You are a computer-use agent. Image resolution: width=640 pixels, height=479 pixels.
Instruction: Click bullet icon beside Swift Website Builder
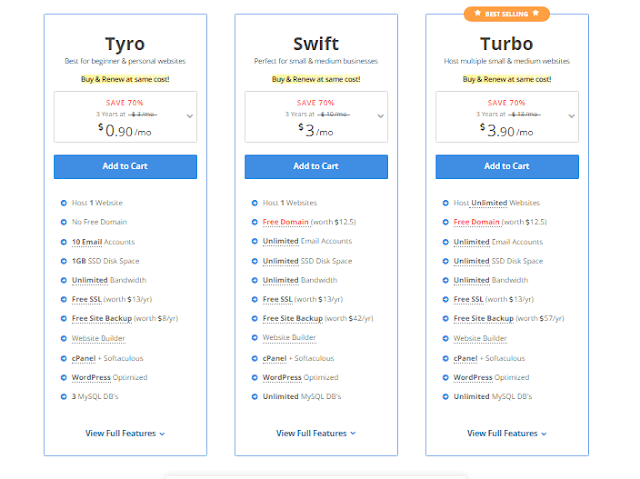[255, 338]
